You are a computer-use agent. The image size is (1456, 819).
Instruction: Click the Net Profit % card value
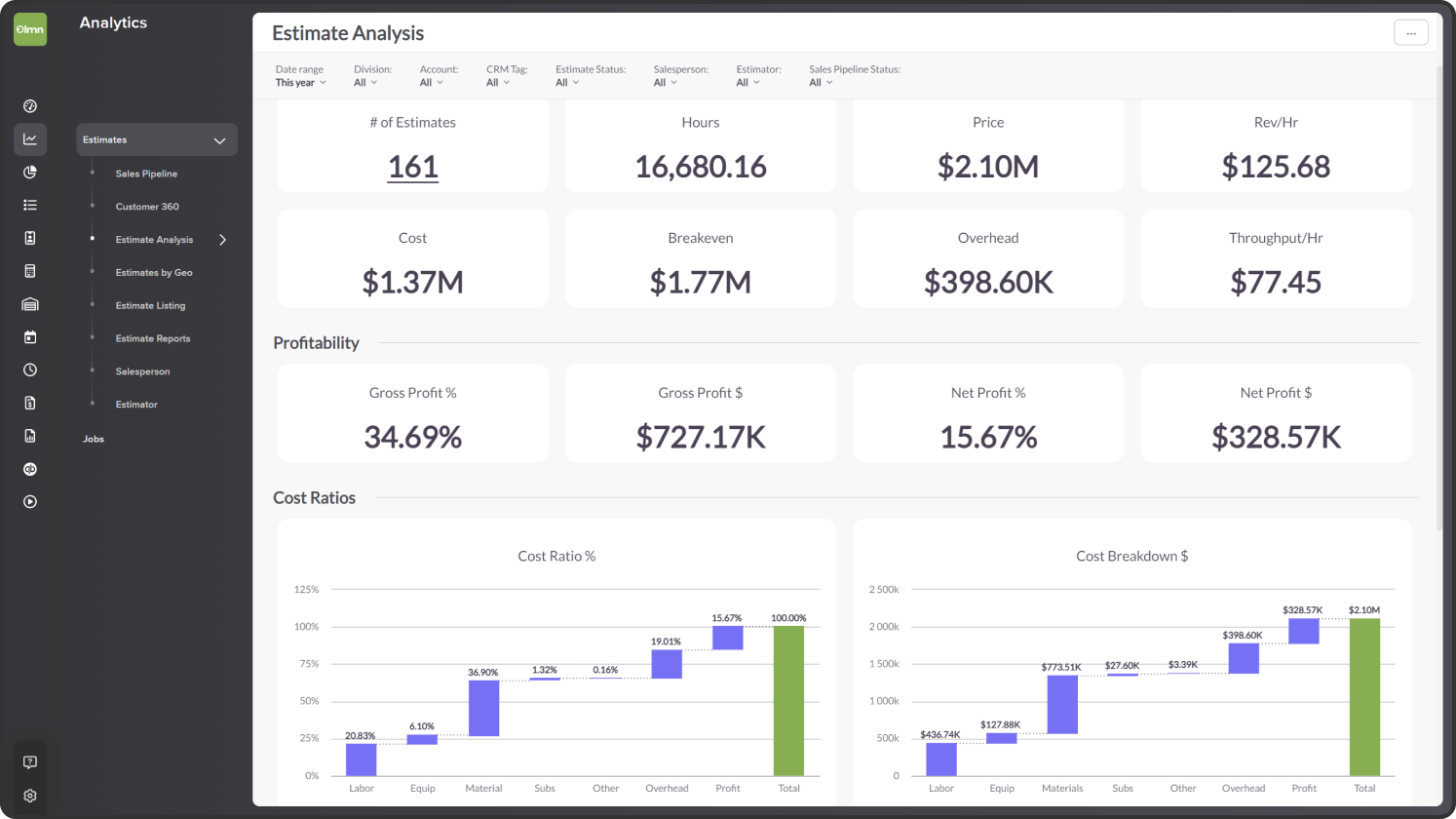988,437
